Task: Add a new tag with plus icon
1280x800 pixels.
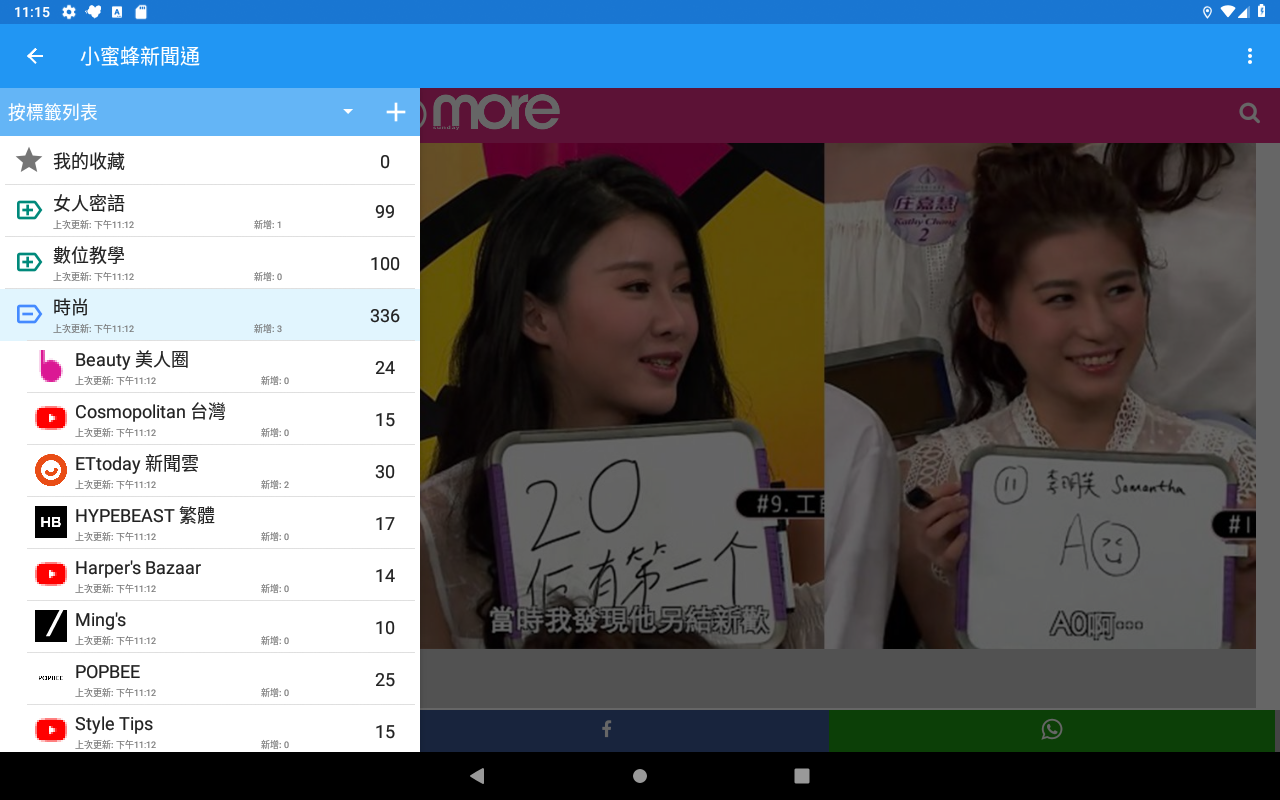Action: pyautogui.click(x=396, y=112)
